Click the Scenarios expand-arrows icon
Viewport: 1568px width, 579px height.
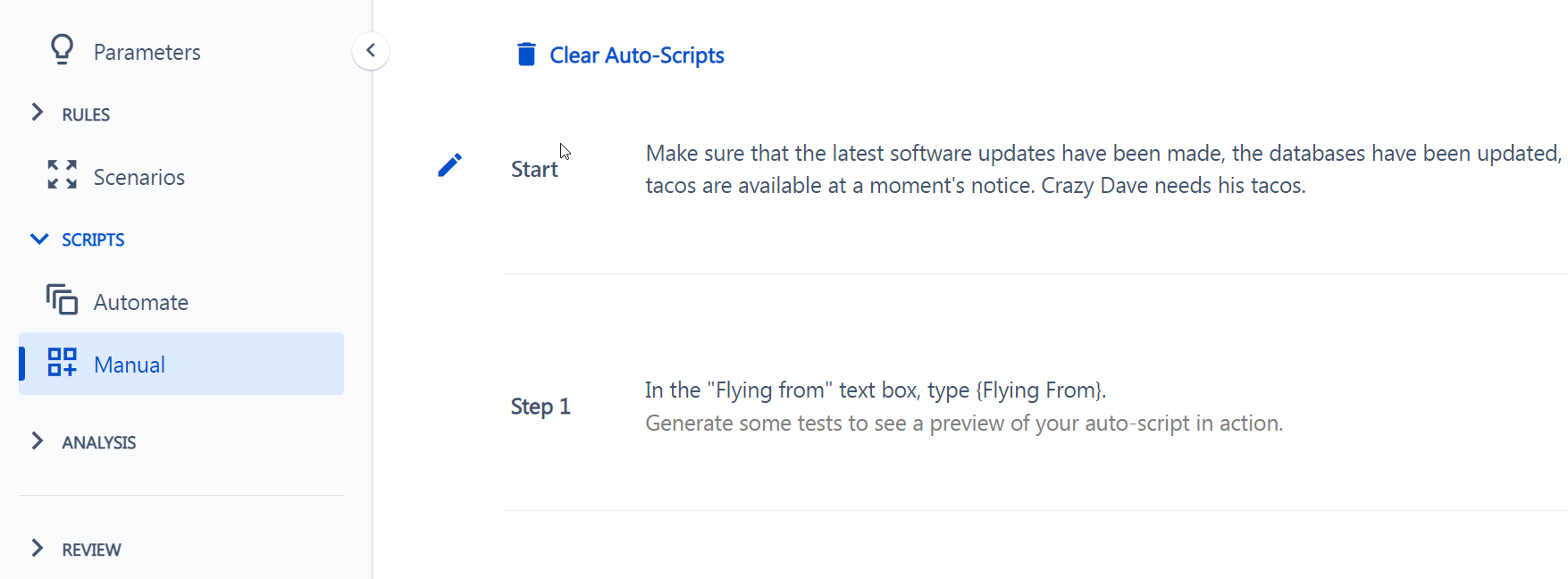pos(62,175)
